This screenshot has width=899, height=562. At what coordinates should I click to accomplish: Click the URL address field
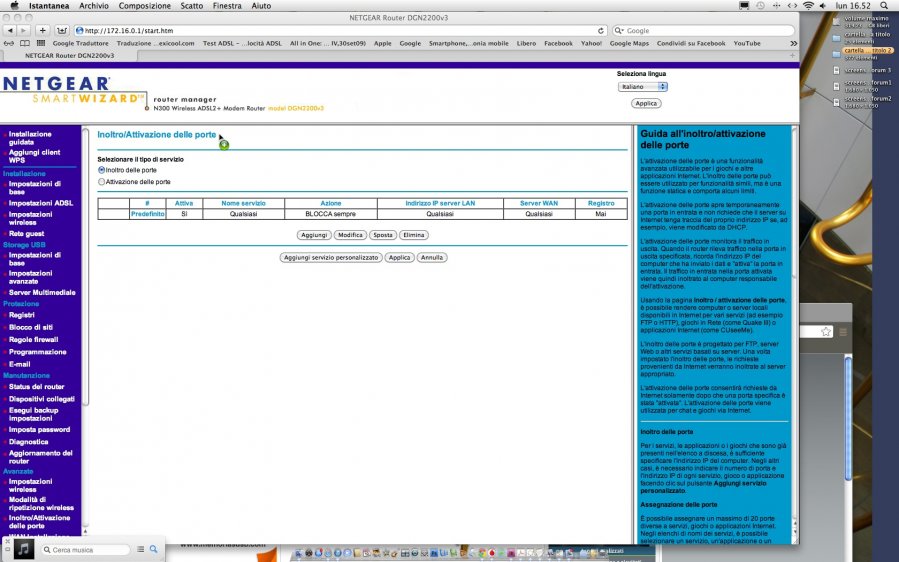pyautogui.click(x=339, y=30)
